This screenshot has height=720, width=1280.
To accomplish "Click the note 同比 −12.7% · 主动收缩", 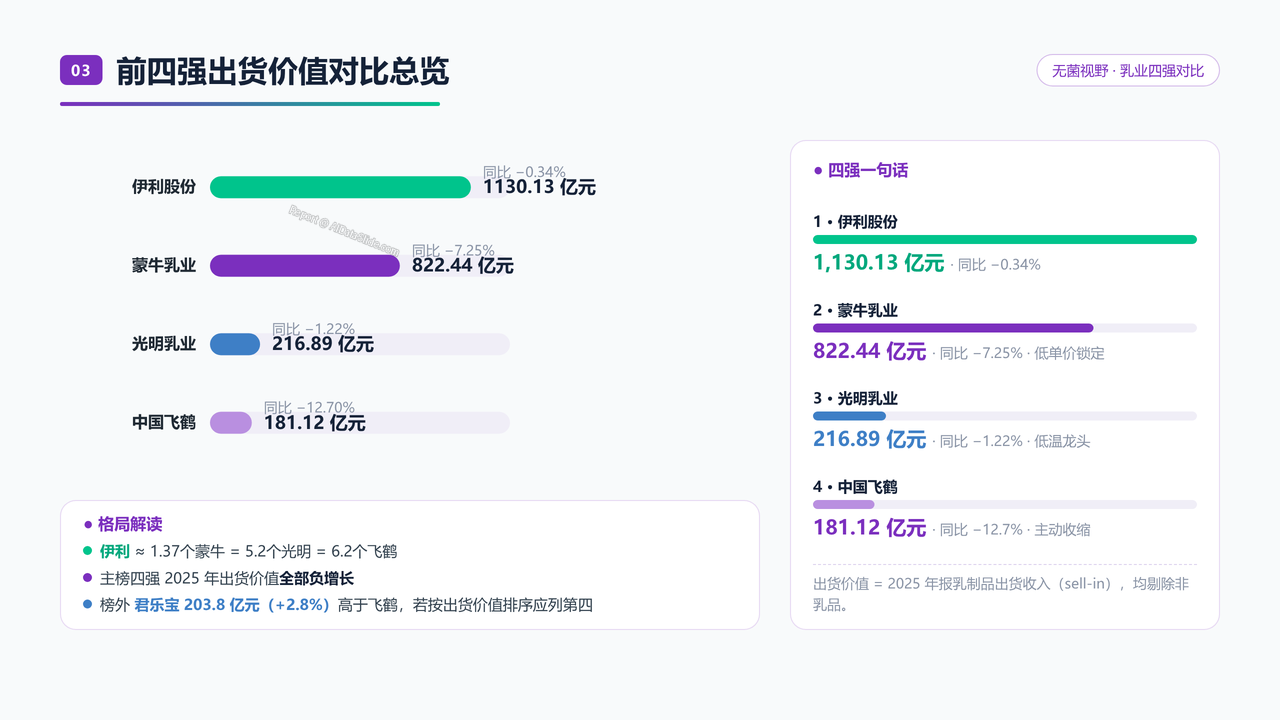I will tap(1015, 530).
